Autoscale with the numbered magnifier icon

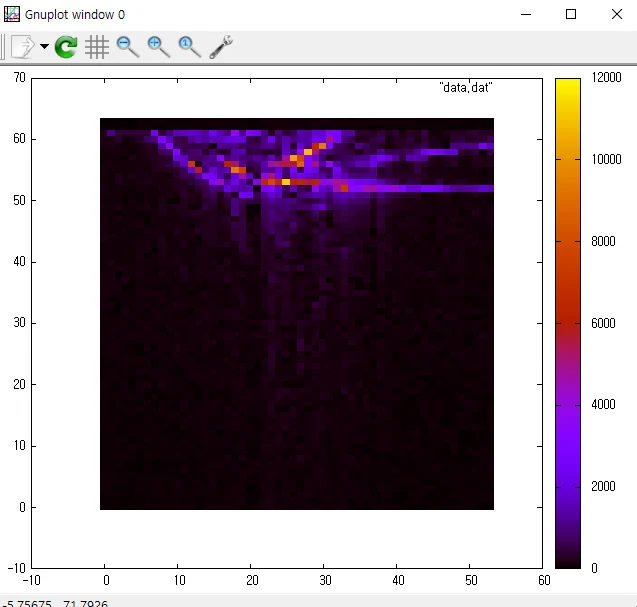[x=189, y=47]
